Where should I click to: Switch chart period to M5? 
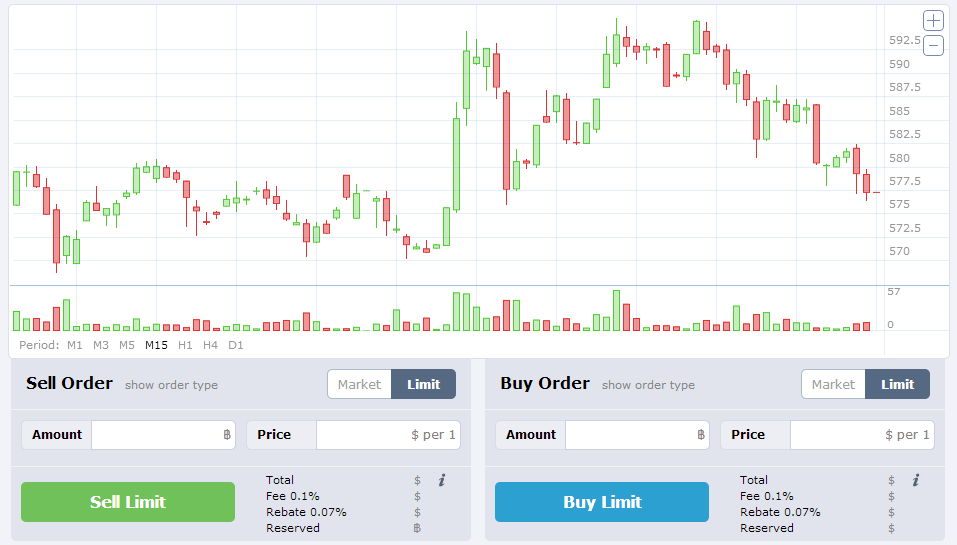pos(127,345)
